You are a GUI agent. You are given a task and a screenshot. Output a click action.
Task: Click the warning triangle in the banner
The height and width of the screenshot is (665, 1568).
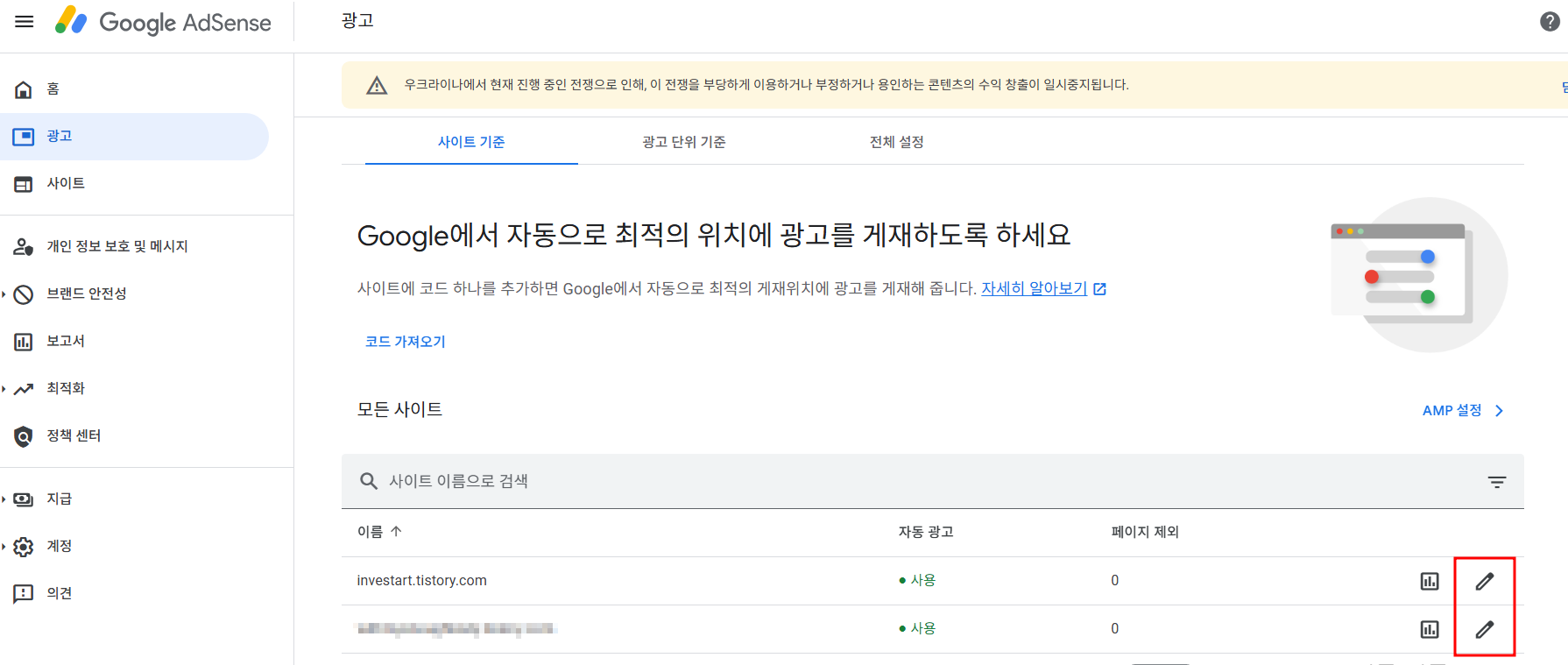tap(377, 85)
